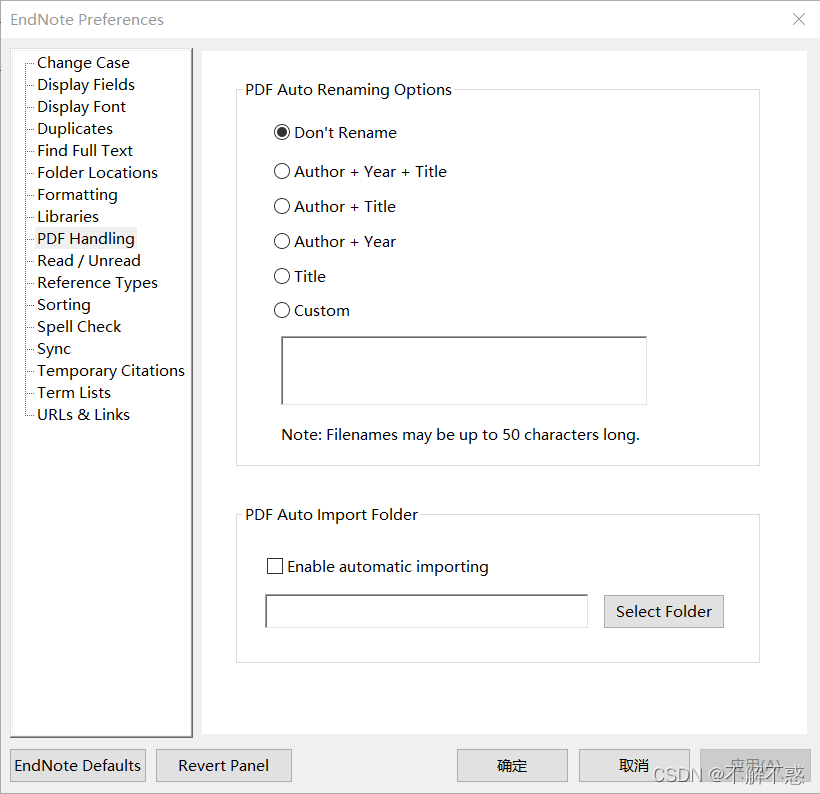
Task: Open Duplicates preferences
Action: (x=75, y=129)
